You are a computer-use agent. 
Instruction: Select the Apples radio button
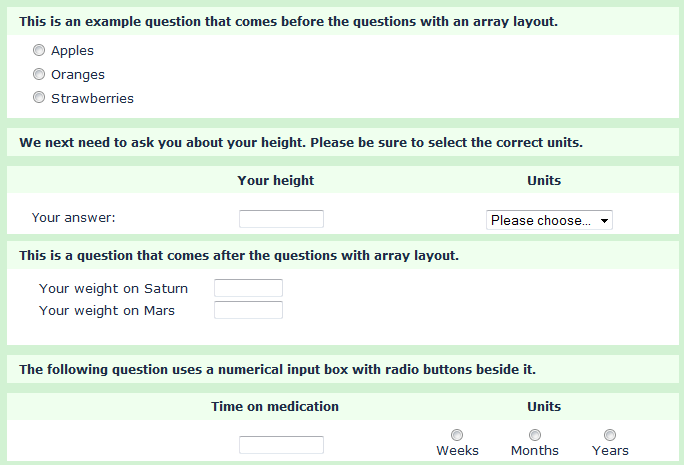[39, 50]
